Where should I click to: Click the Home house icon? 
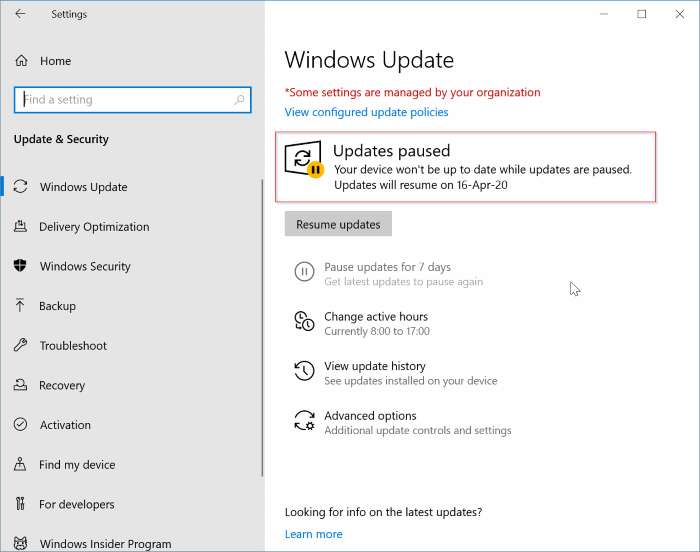pyautogui.click(x=21, y=60)
